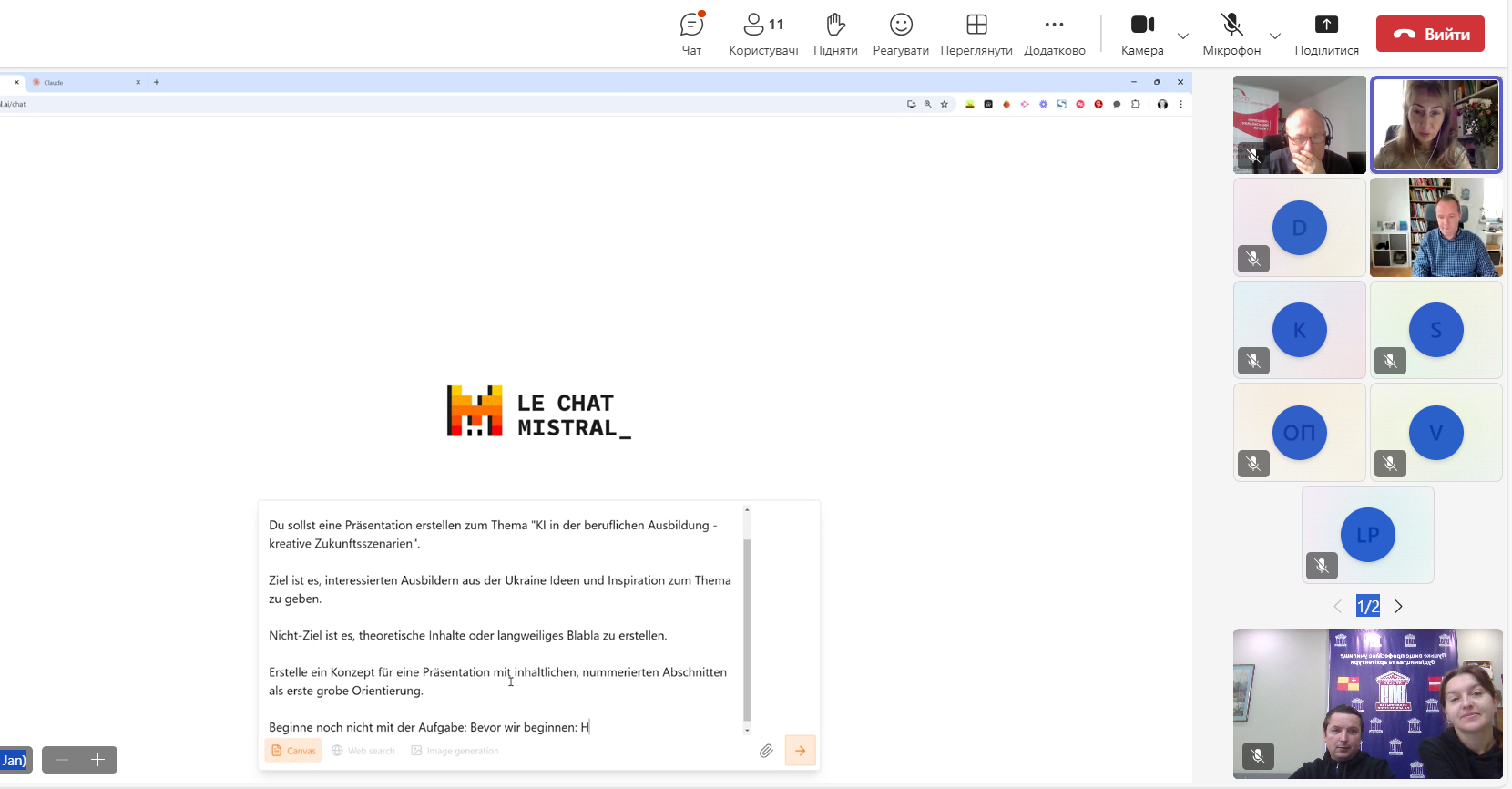Viewport: 1512px width, 789px height.
Task: Open a new browser tab
Action: [x=157, y=82]
